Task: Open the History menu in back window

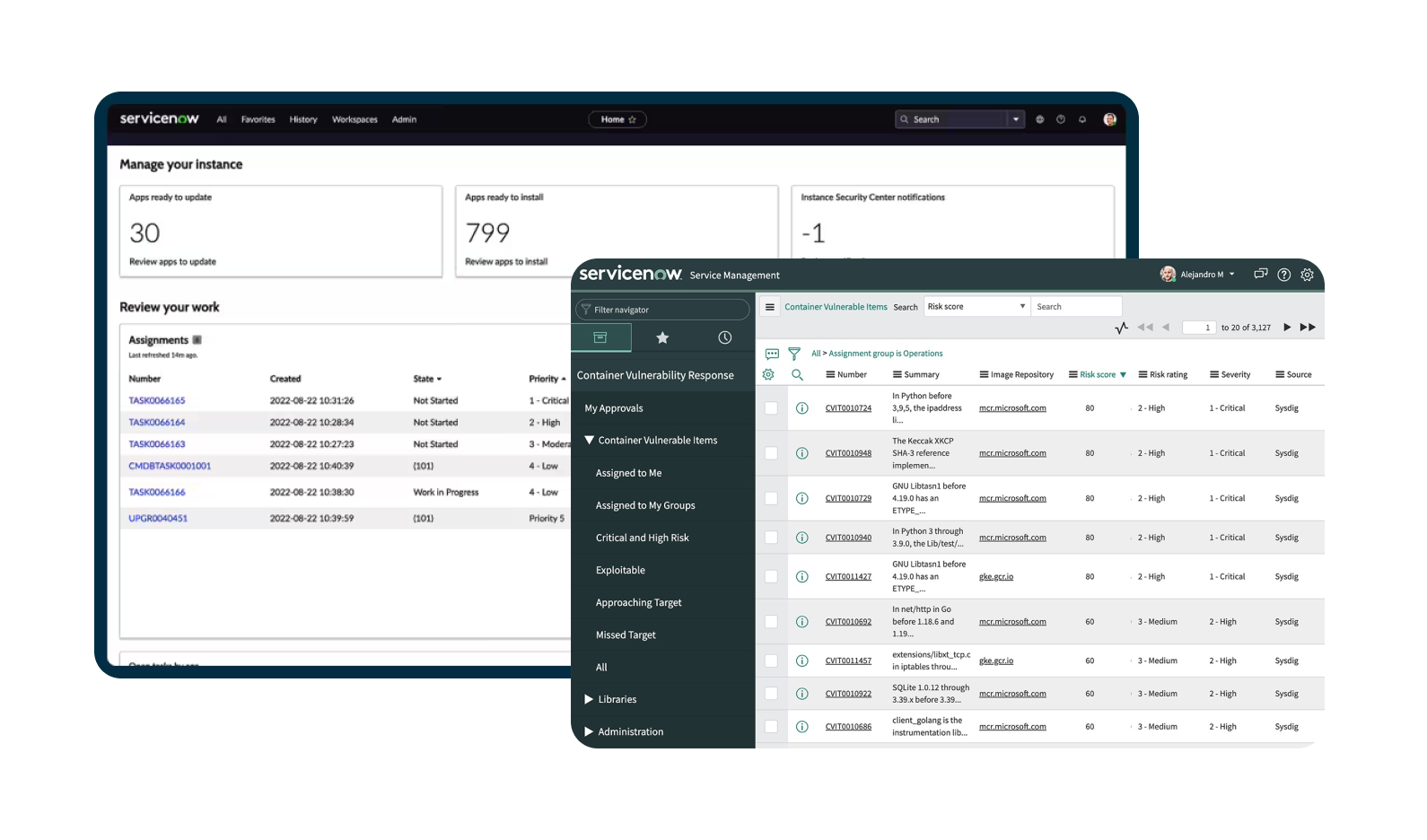Action: pos(303,119)
